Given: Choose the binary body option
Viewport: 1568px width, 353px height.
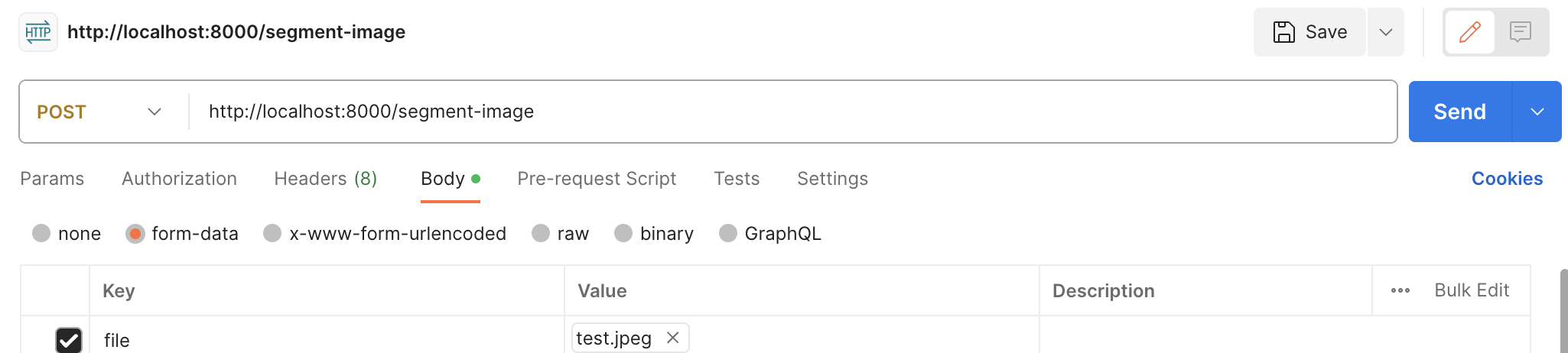Looking at the screenshot, I should (623, 234).
